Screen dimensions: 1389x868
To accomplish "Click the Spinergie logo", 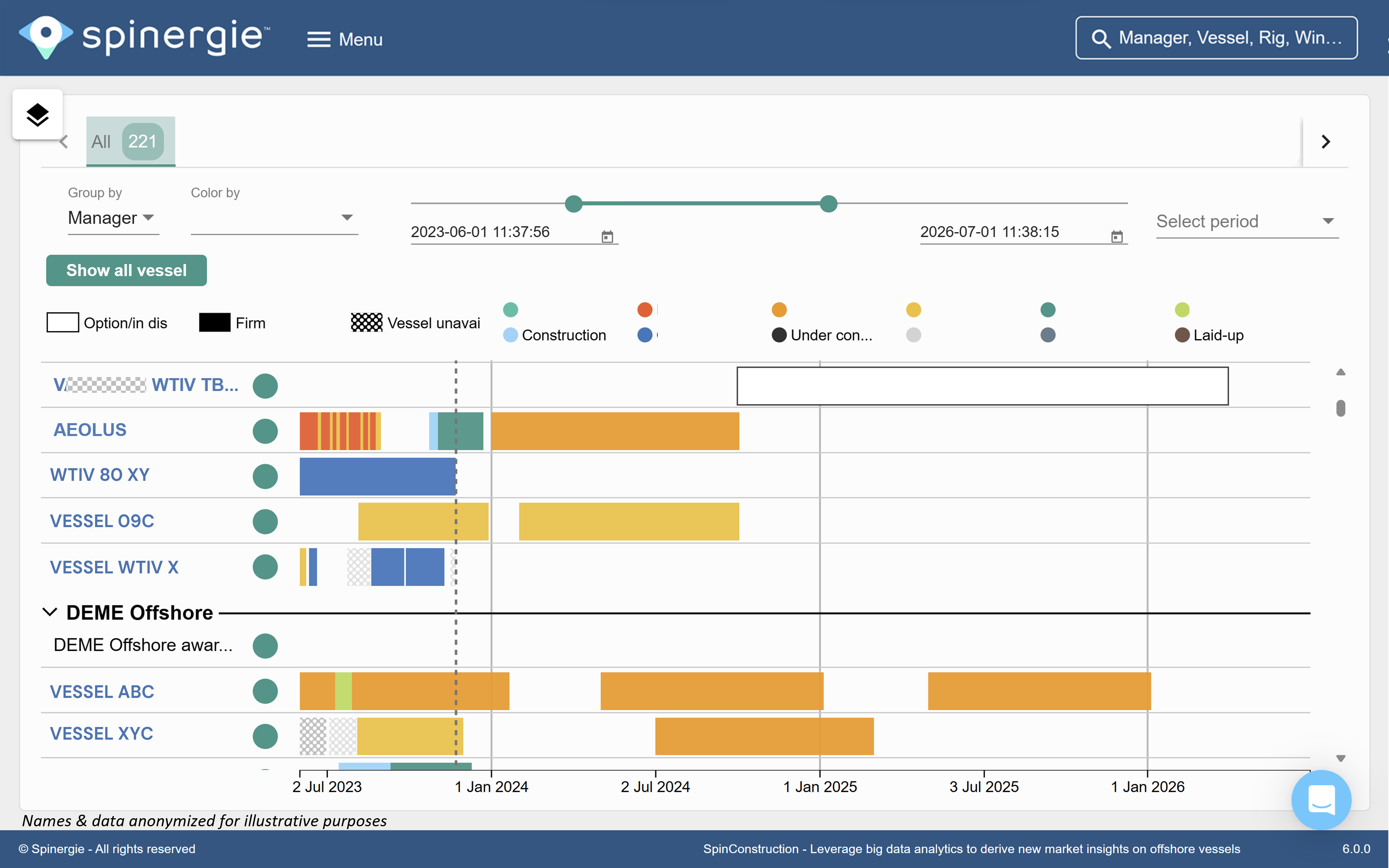I will (x=143, y=37).
